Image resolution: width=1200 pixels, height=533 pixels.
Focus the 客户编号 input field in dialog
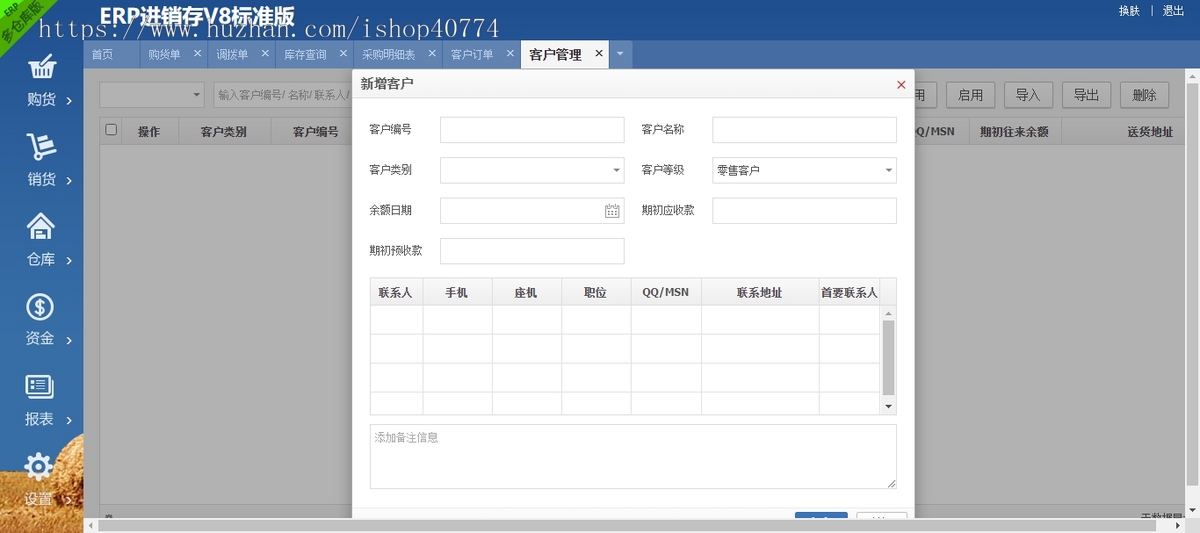click(x=532, y=130)
